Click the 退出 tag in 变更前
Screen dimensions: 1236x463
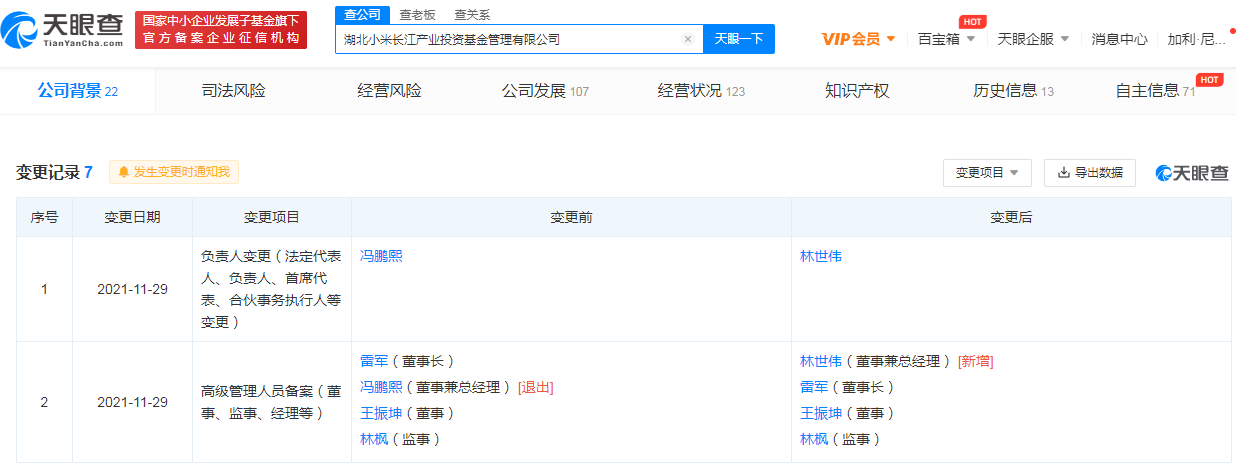536,387
